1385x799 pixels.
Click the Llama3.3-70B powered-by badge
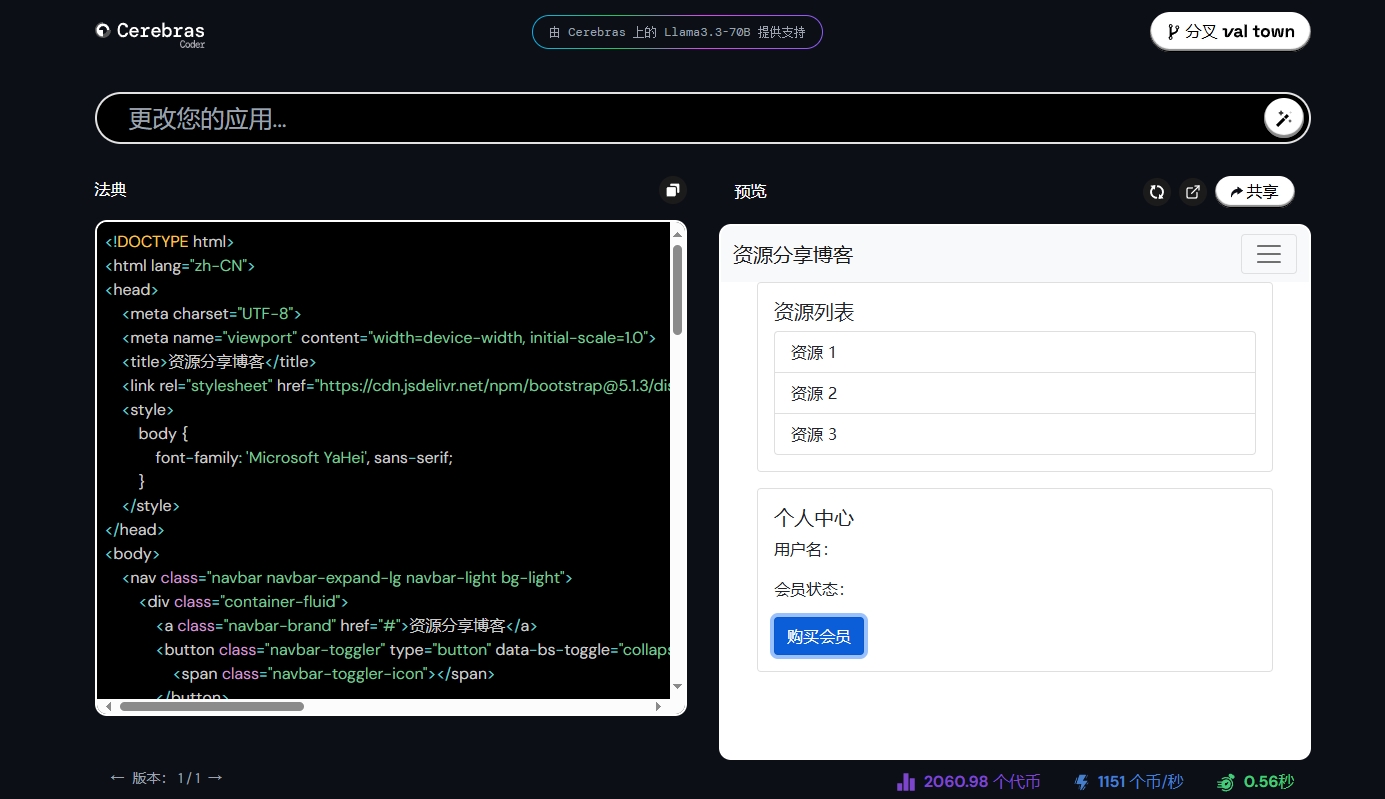(x=677, y=32)
